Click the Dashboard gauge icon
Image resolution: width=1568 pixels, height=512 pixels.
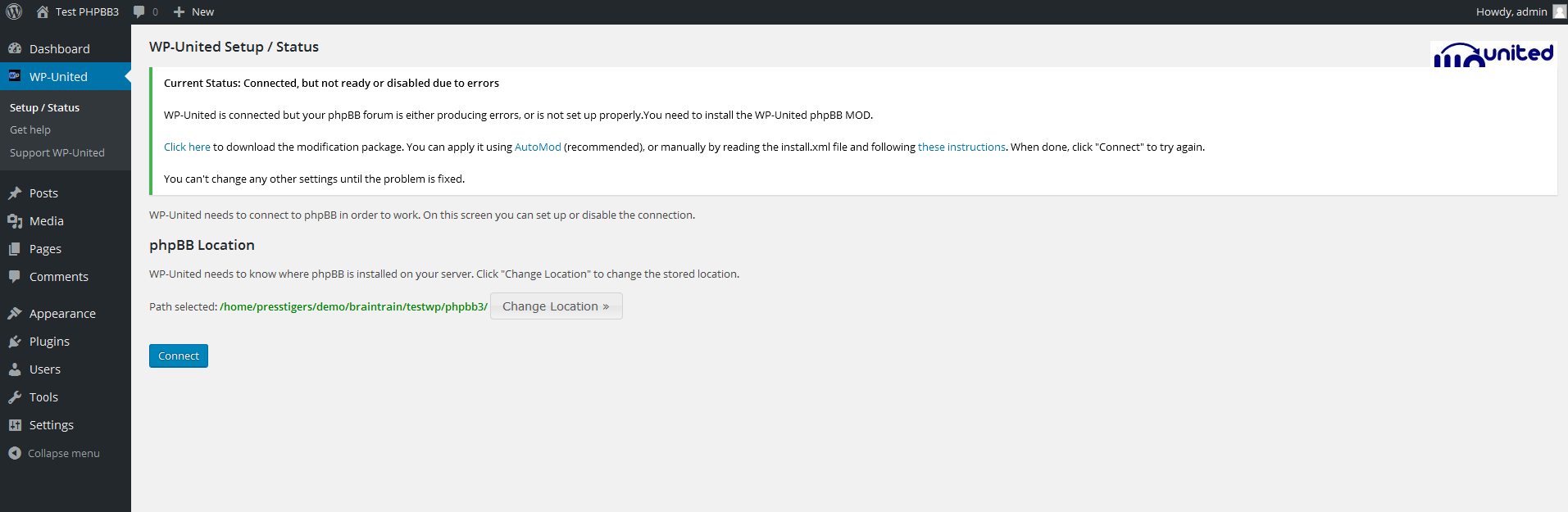pos(15,48)
